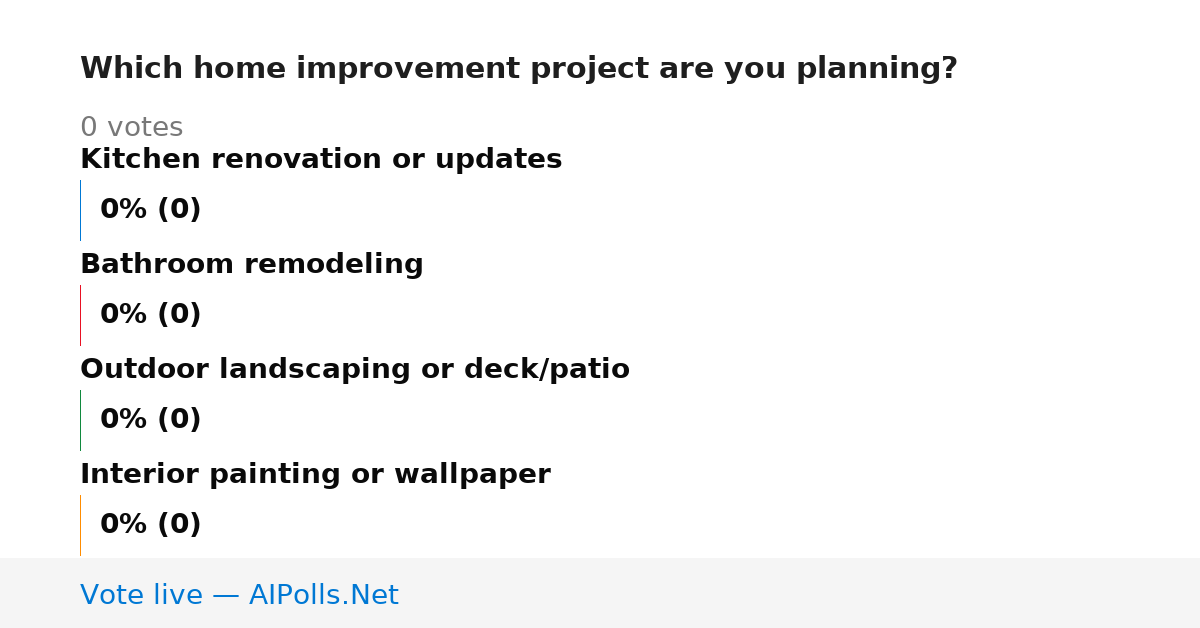Click the 'AIPolls.Net' text in footer
The height and width of the screenshot is (628, 1200).
324,595
